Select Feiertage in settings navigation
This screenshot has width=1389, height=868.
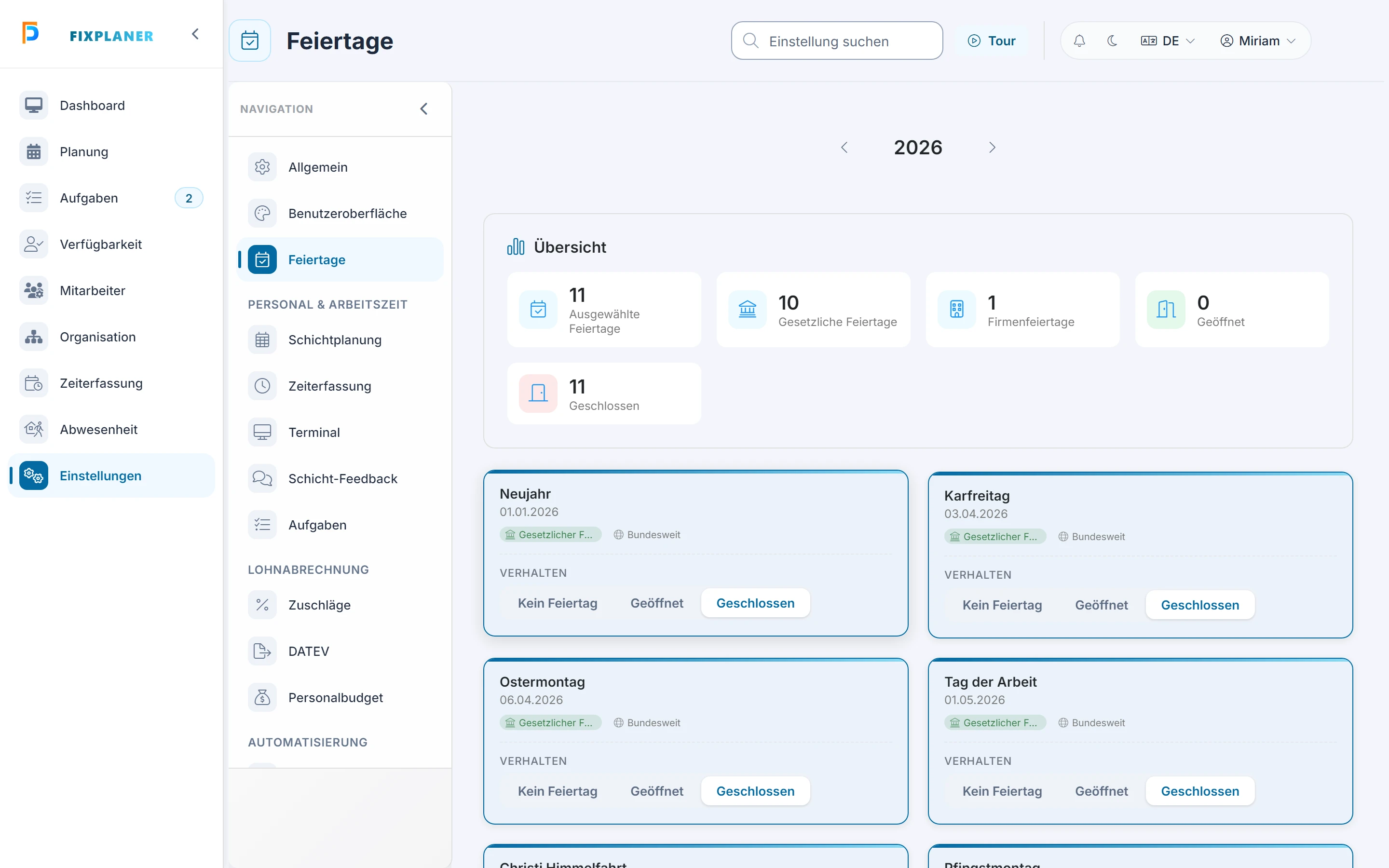340,259
